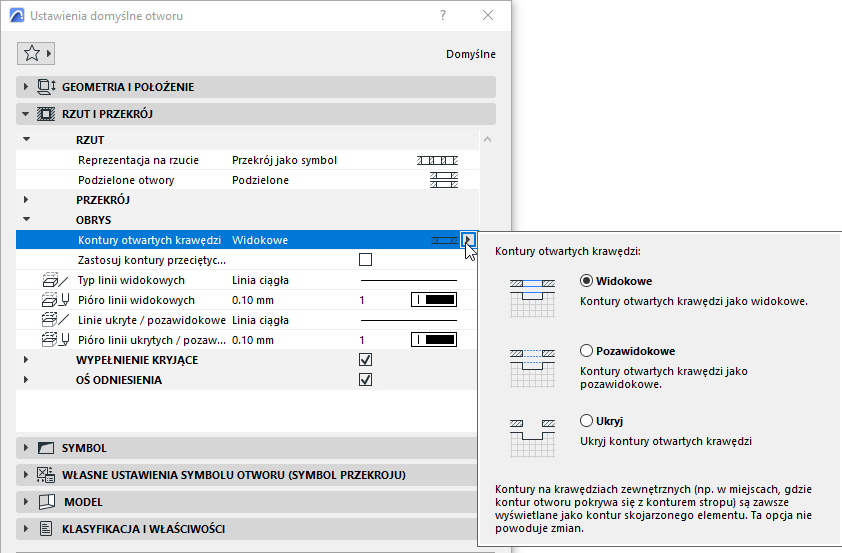Click the Podzielone otwory preview icon
The width and height of the screenshot is (842, 553).
tap(444, 180)
